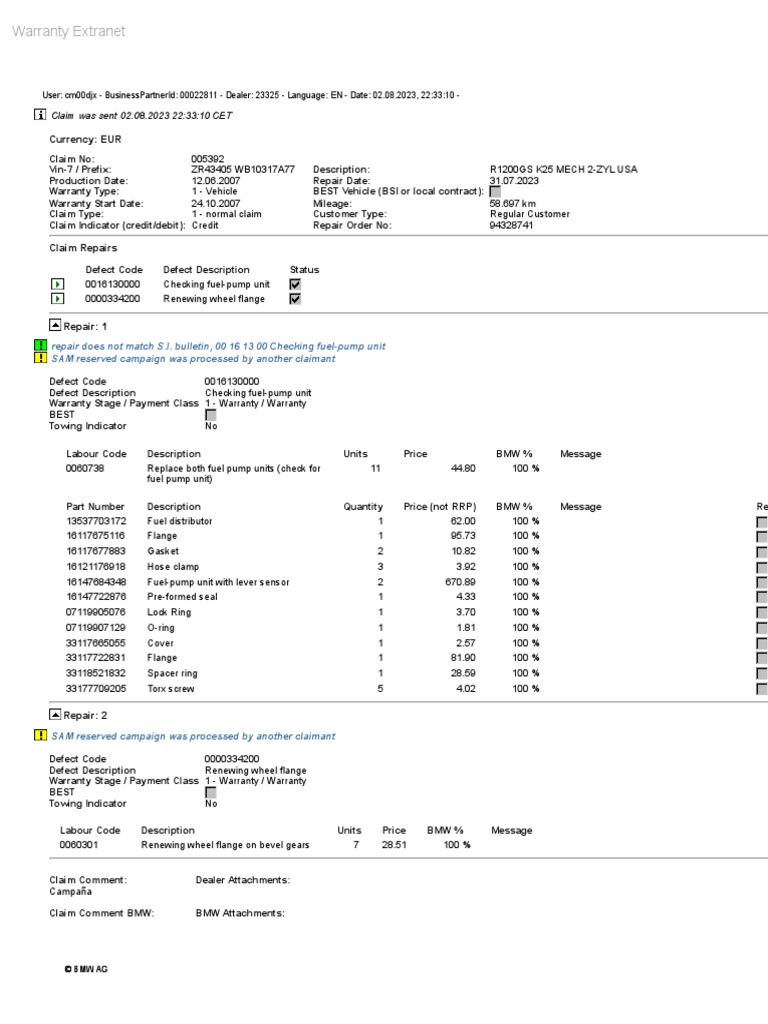The image size is (768, 1024).
Task: Toggle the BEST checkbox in Repair 1
Action: 210,415
